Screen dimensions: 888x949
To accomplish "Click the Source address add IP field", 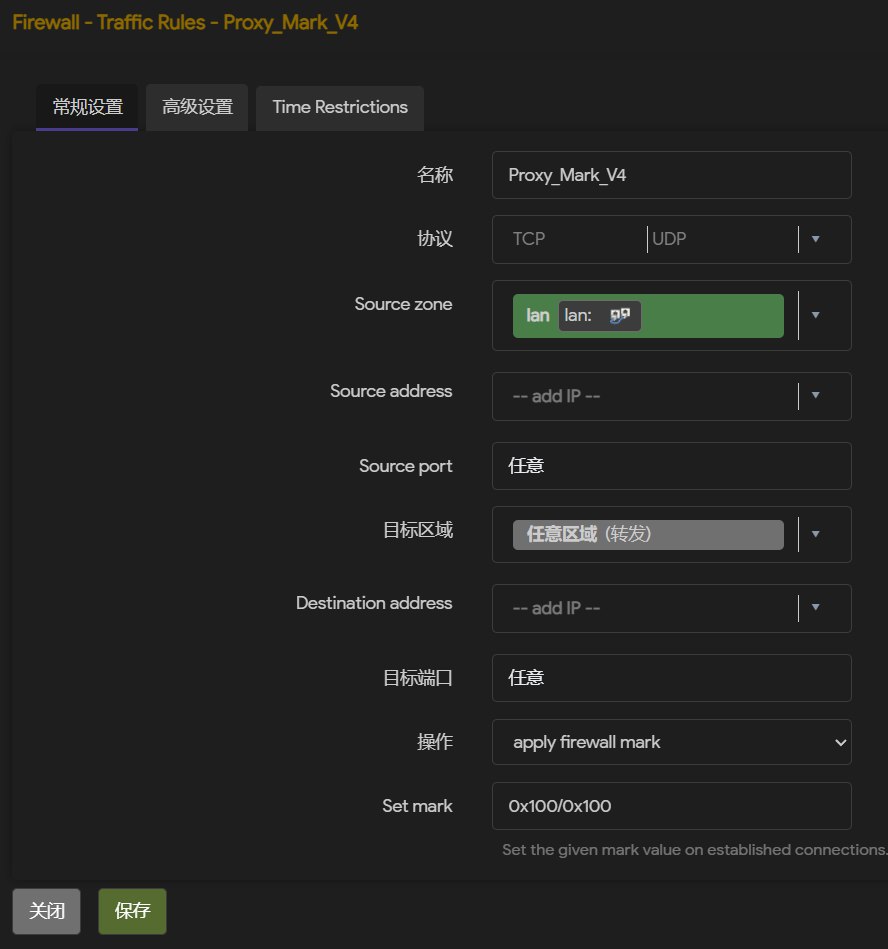I will 645,396.
